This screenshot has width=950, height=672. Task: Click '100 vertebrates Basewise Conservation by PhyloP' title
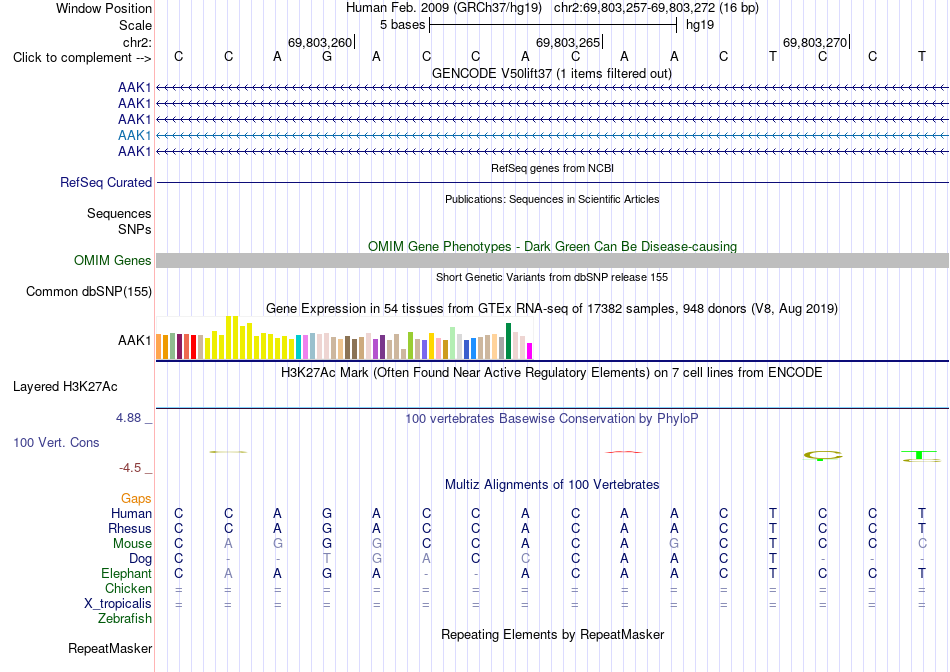pyautogui.click(x=552, y=419)
